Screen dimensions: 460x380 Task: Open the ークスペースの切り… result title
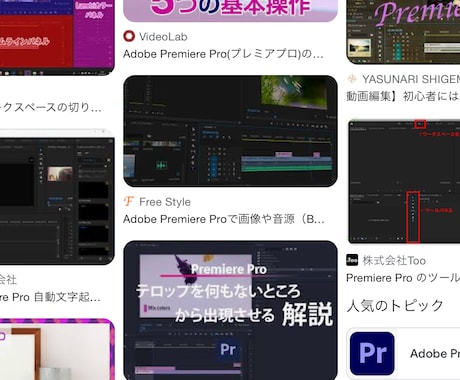[x=51, y=108]
